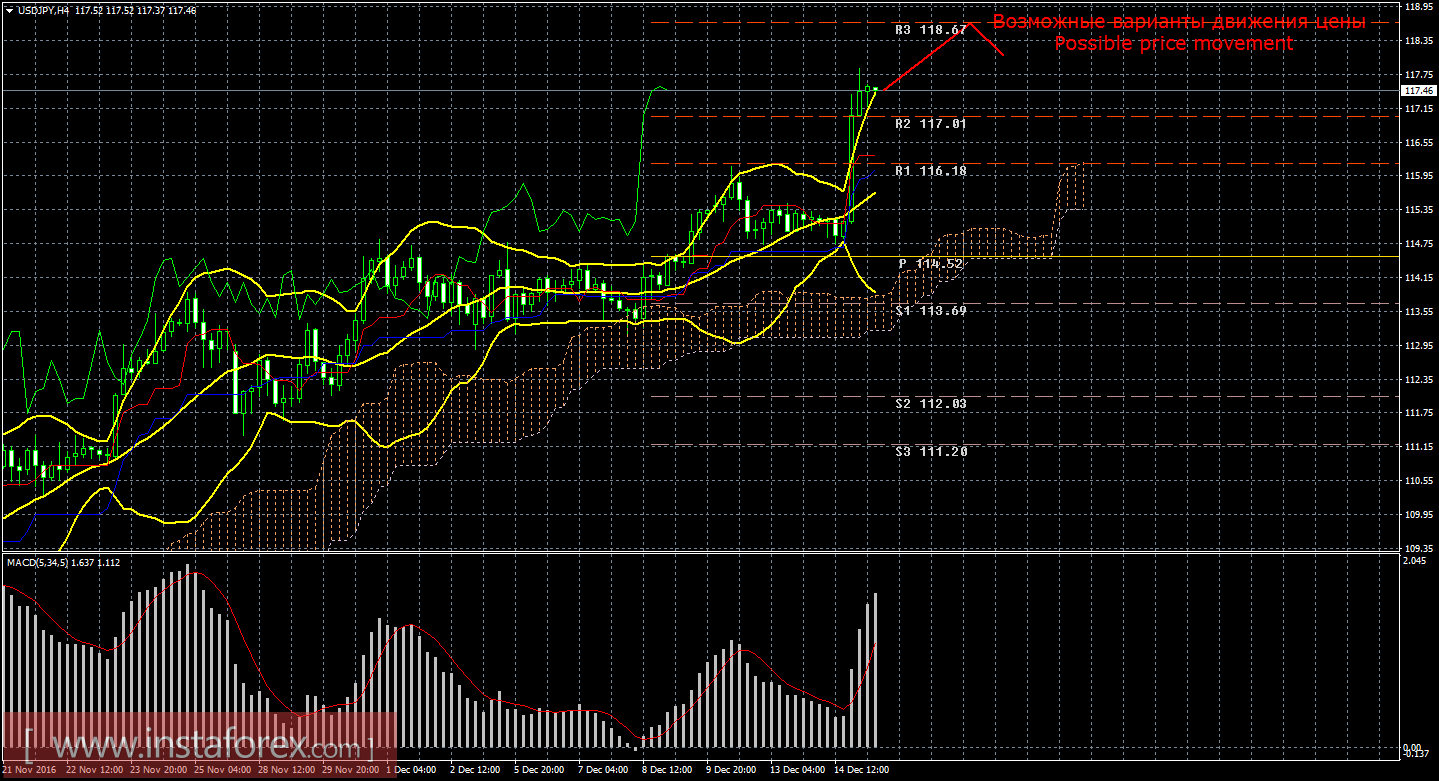Click the 113.55 price axis label
The width and height of the screenshot is (1439, 781).
(1419, 312)
